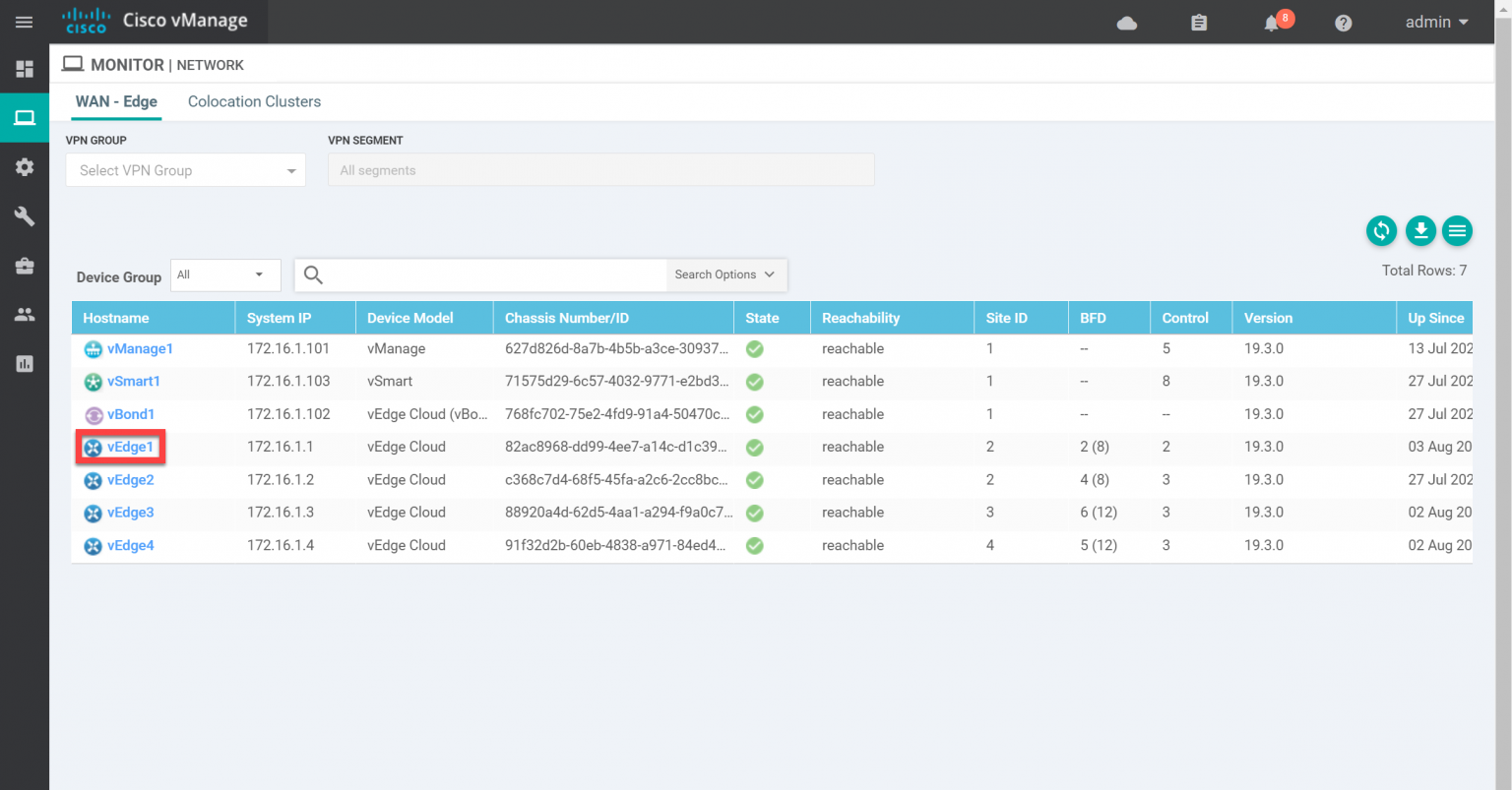Open the vAnalytics cloud icon in top bar
Viewport: 1512px width, 790px height.
click(x=1126, y=22)
